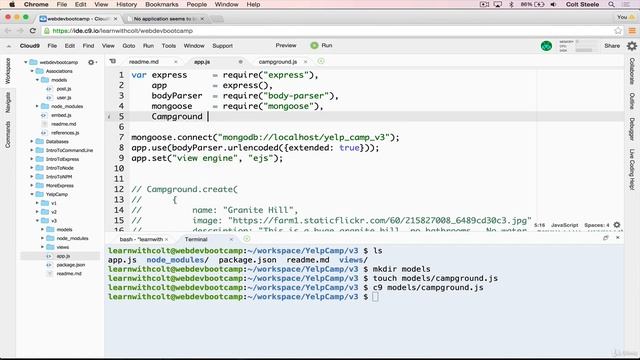Click Bluetooth icon in menu bar
Viewport: 640px width, 360px height.
point(511,4)
